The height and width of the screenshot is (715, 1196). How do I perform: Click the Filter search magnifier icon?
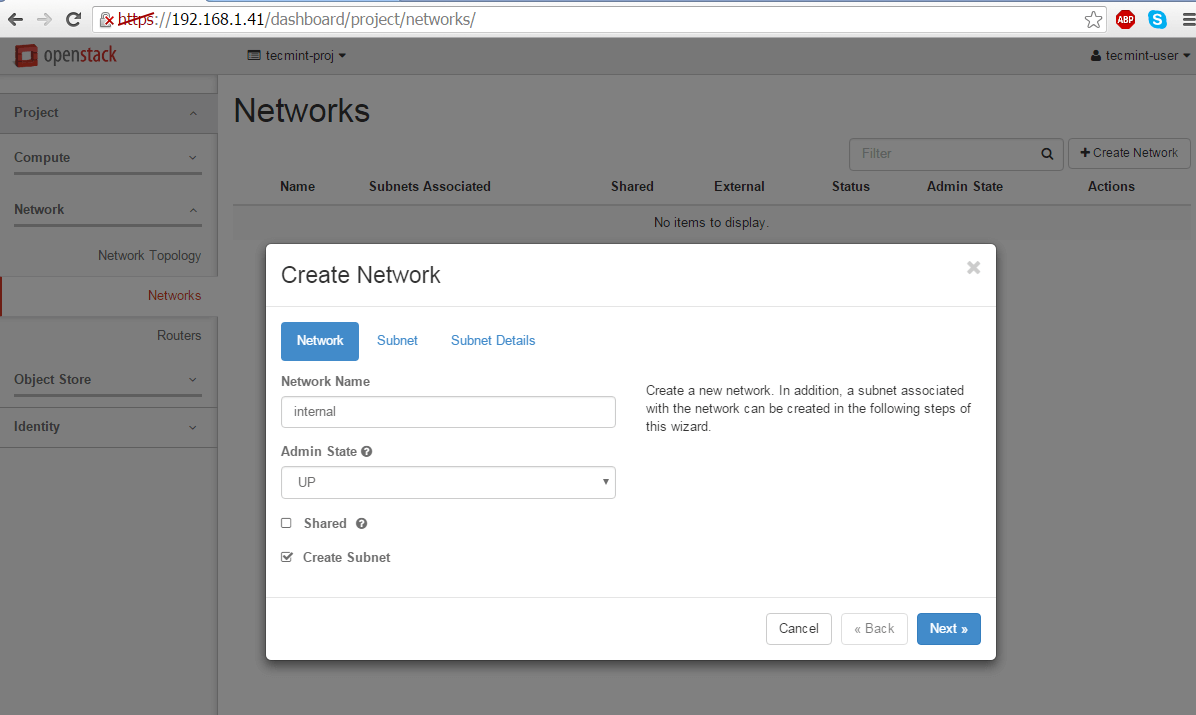(x=1047, y=154)
